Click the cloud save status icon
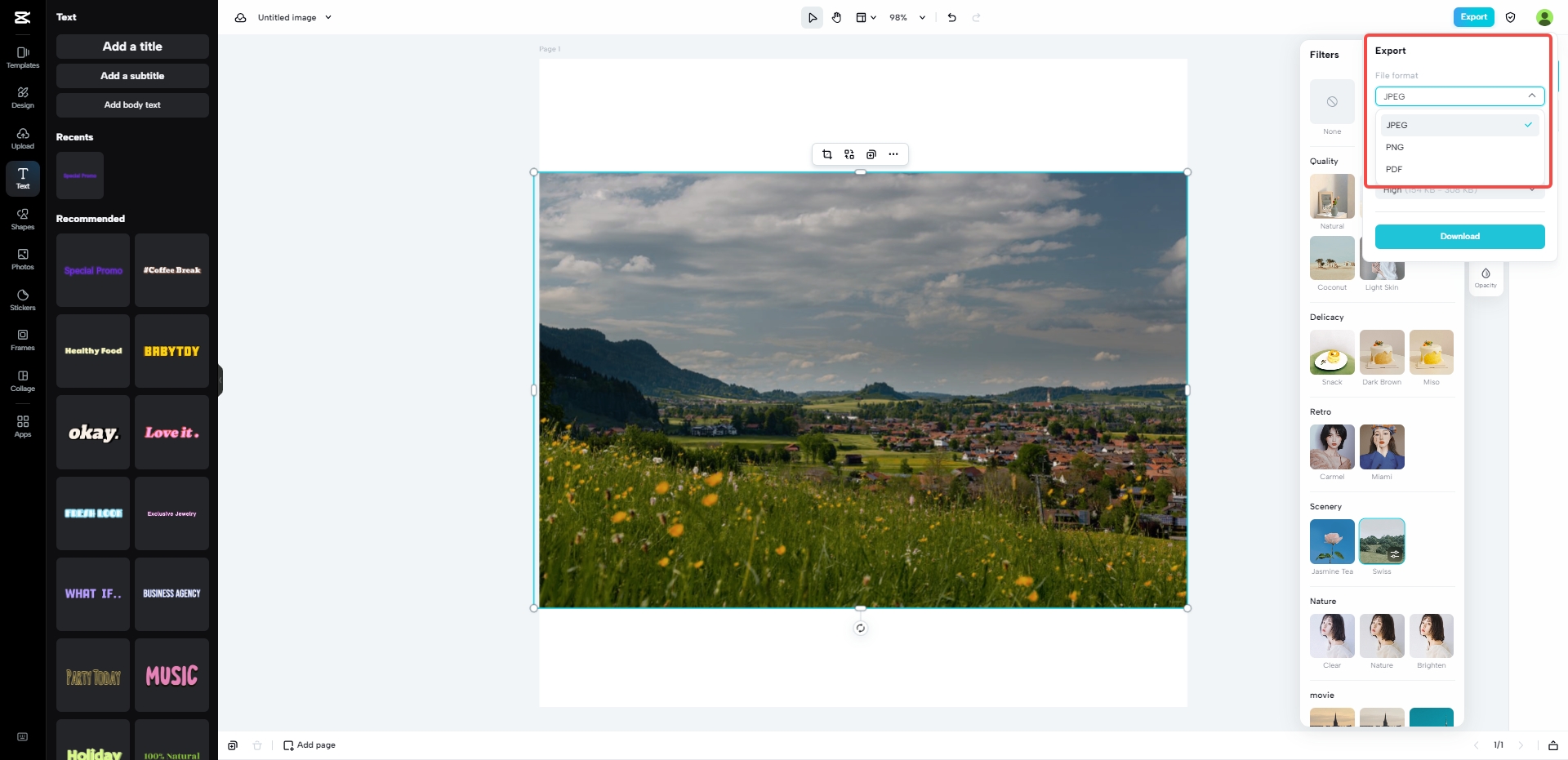The width and height of the screenshot is (1568, 760). pos(241,17)
